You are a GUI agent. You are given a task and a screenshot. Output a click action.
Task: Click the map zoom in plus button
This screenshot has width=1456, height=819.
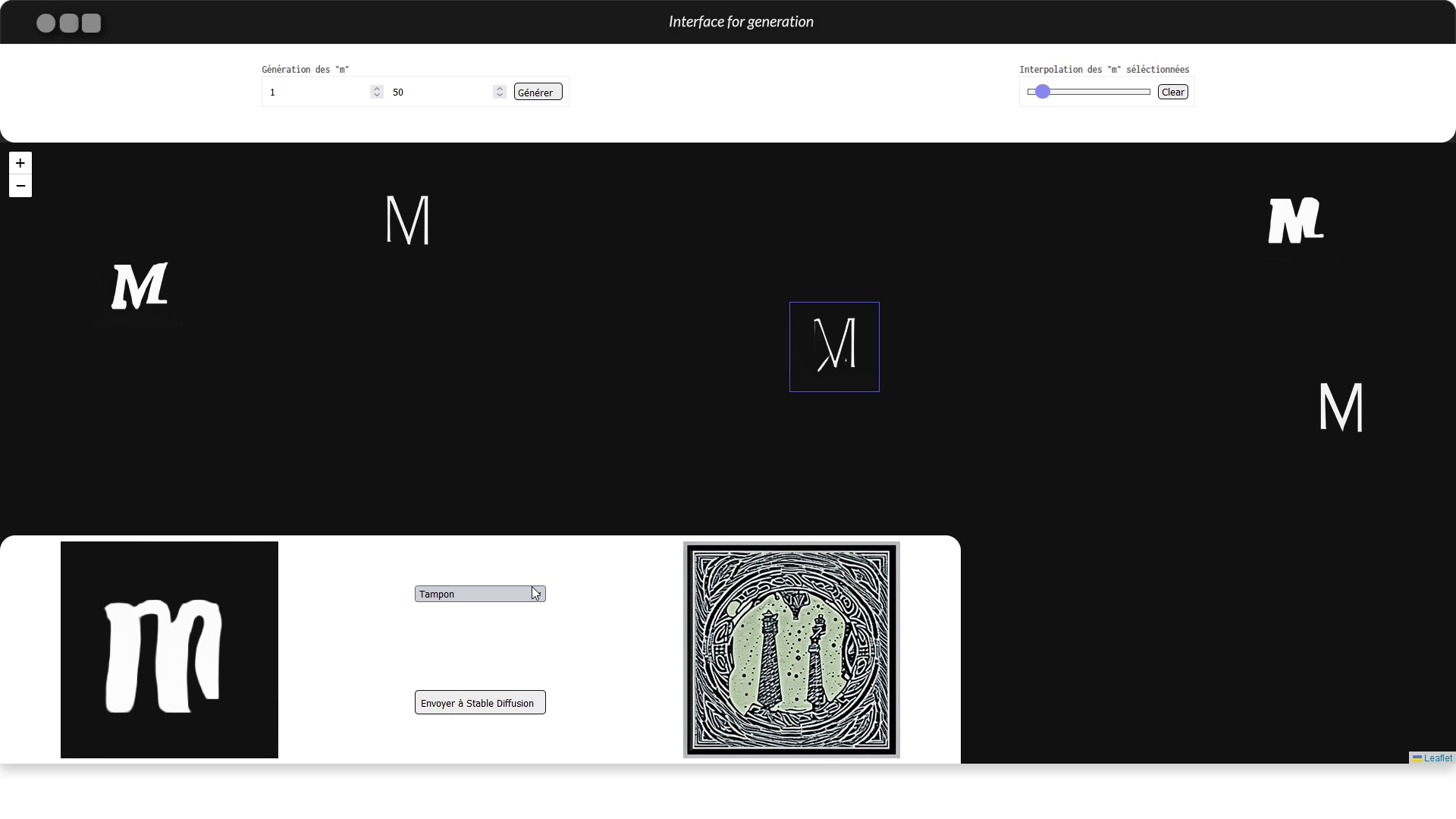[x=20, y=163]
